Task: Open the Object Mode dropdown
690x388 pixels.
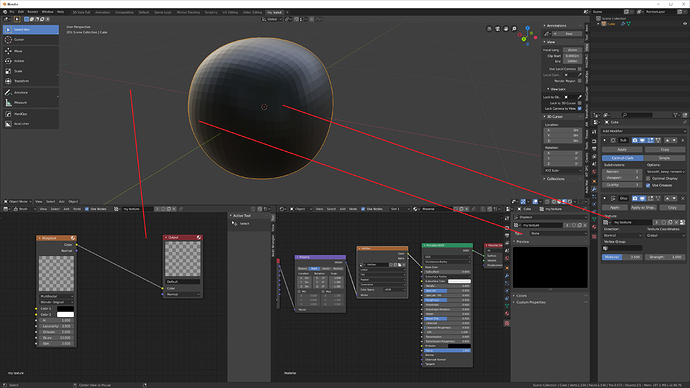Action: pos(17,201)
